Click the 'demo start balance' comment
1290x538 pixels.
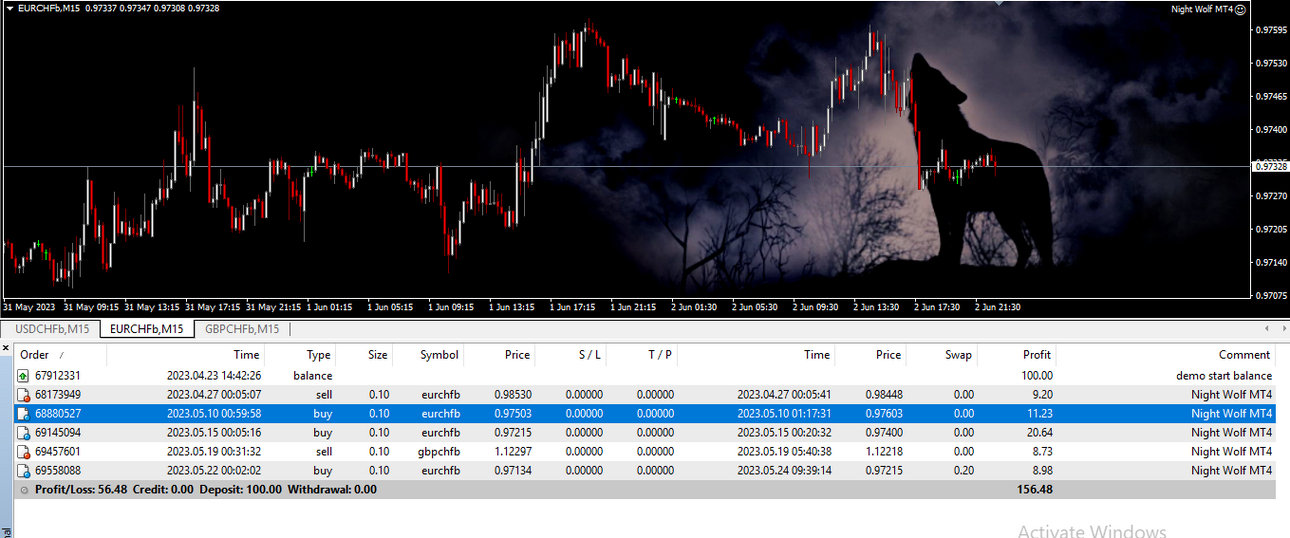[x=1224, y=376]
